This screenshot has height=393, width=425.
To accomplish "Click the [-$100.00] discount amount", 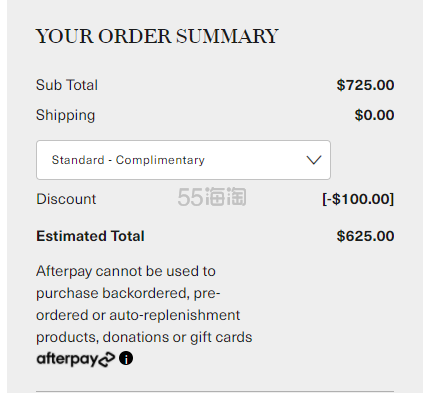I will [x=358, y=199].
